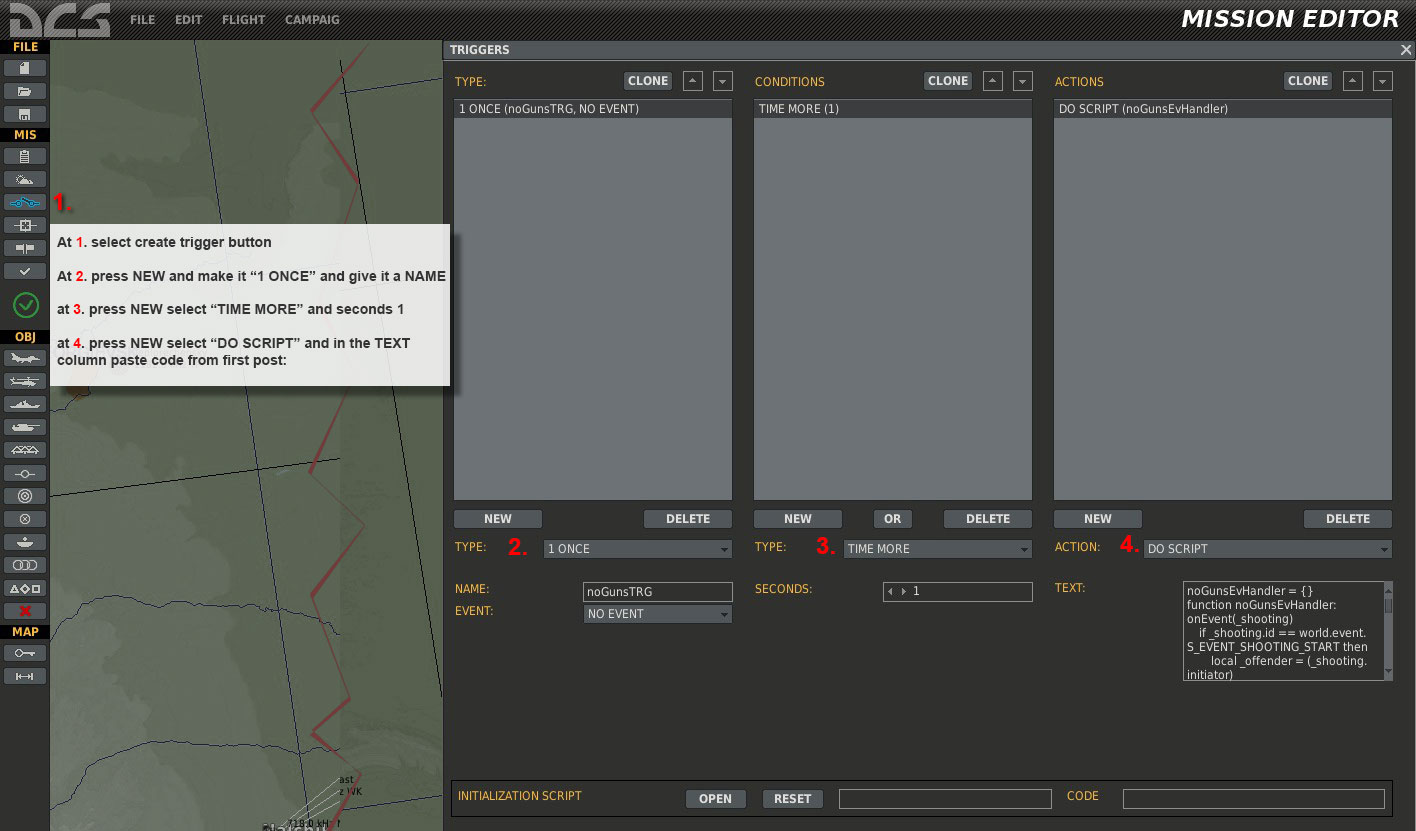Select the 'TIME MORE (1)' condition row
This screenshot has width=1416, height=831.
click(893, 109)
